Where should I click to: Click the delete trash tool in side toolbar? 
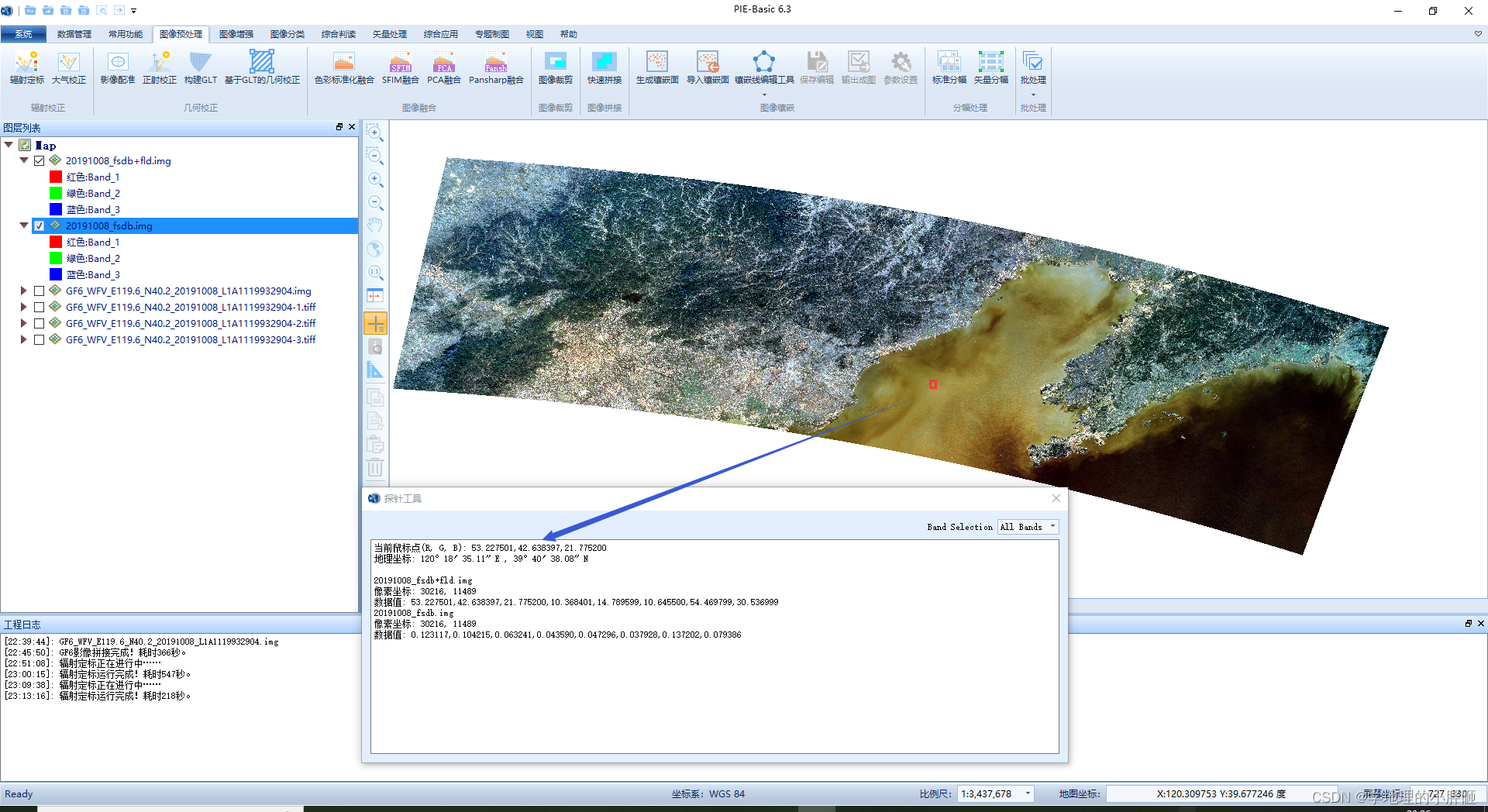375,467
